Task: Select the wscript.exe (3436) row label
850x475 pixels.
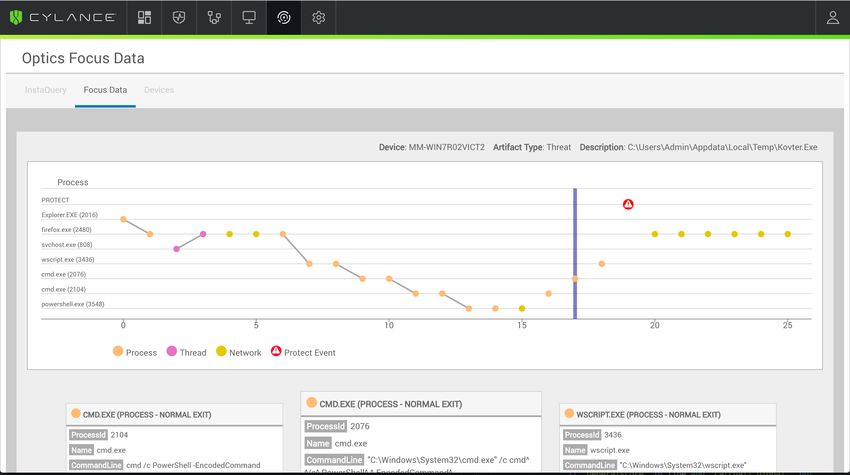Action: pos(68,260)
